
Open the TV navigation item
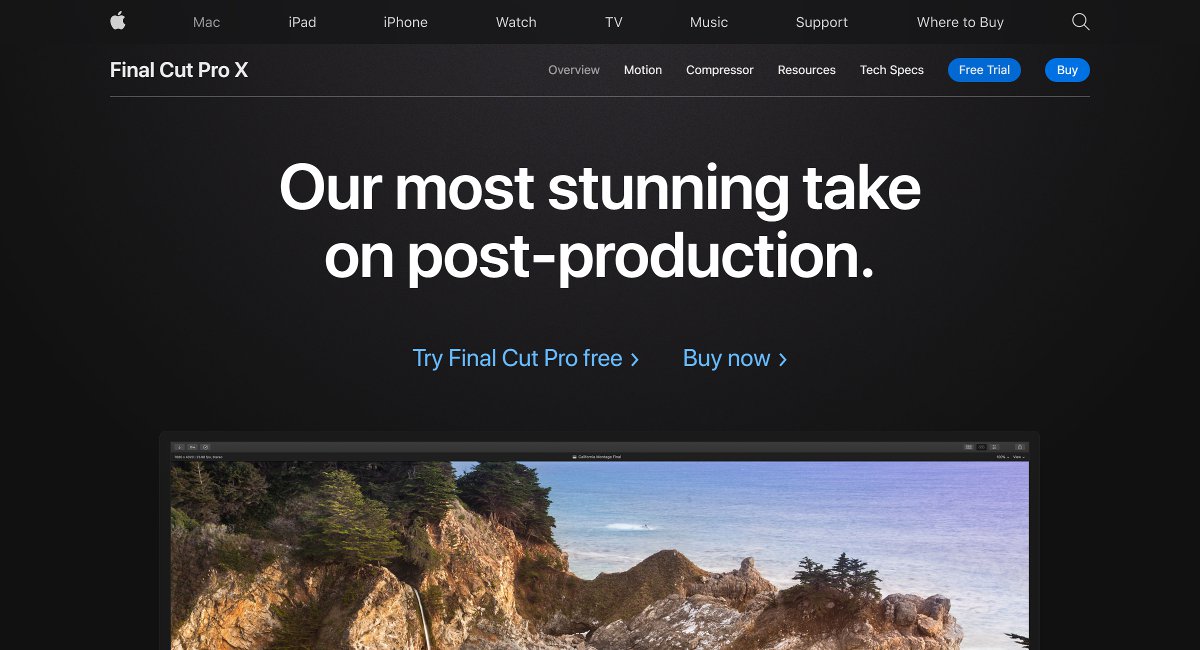[613, 22]
